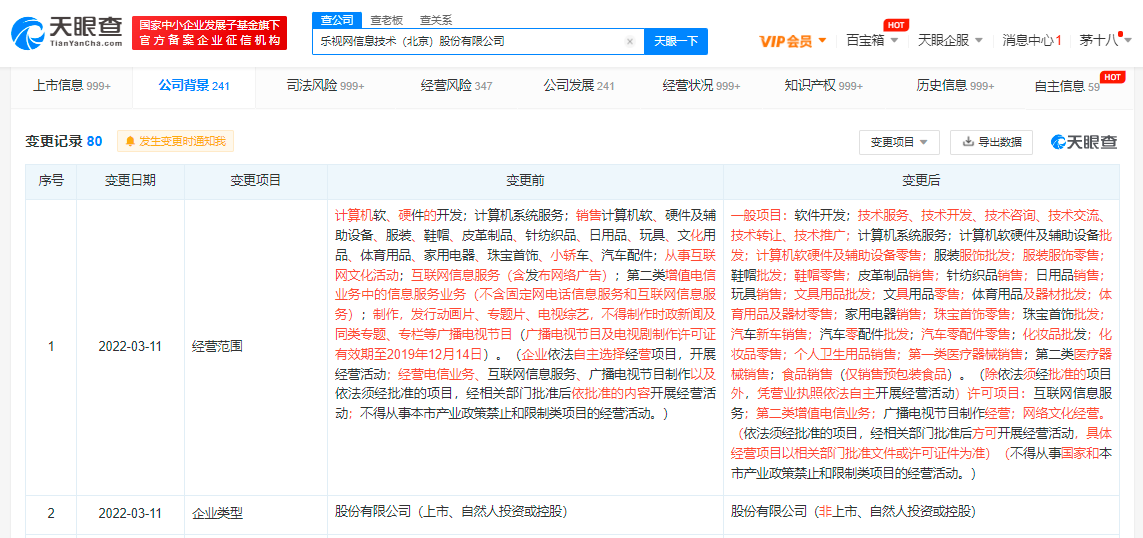Click the 序号 column header

pyautogui.click(x=51, y=181)
